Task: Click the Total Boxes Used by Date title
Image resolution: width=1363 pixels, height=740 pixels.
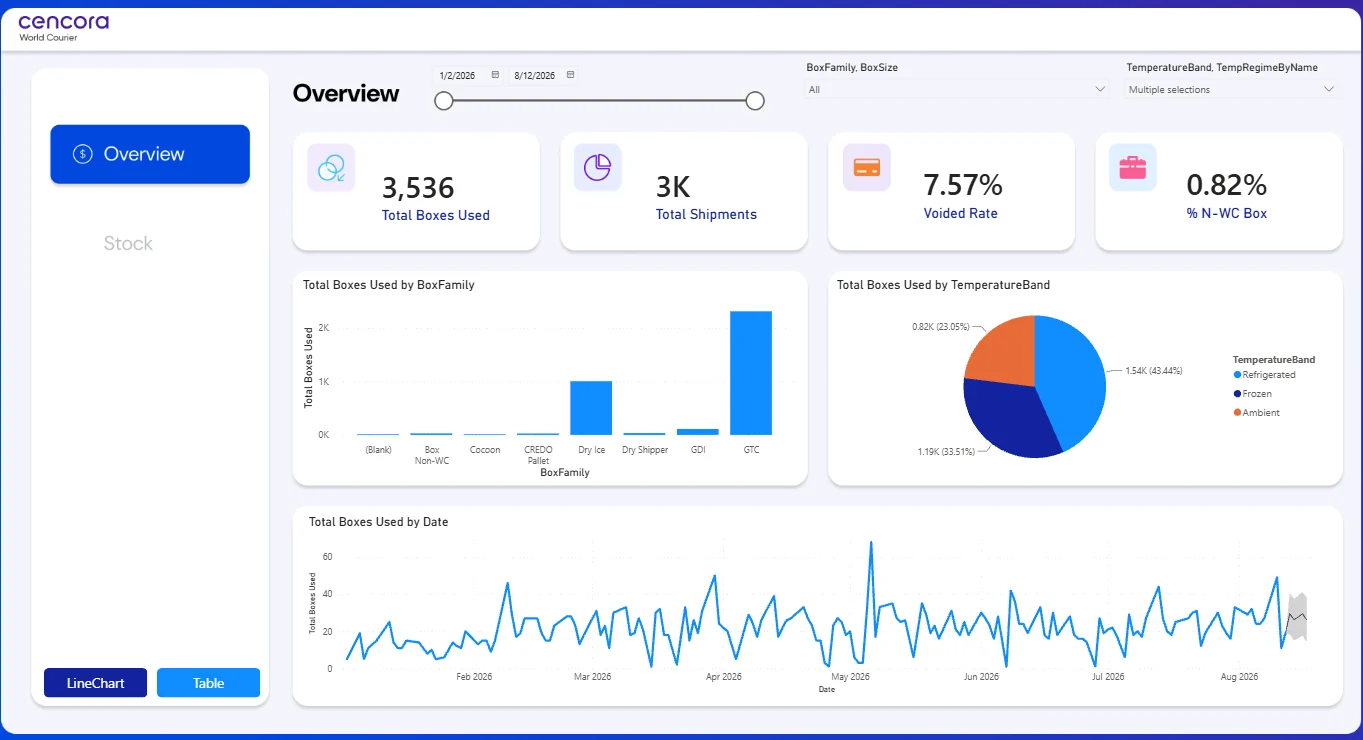Action: (x=379, y=522)
